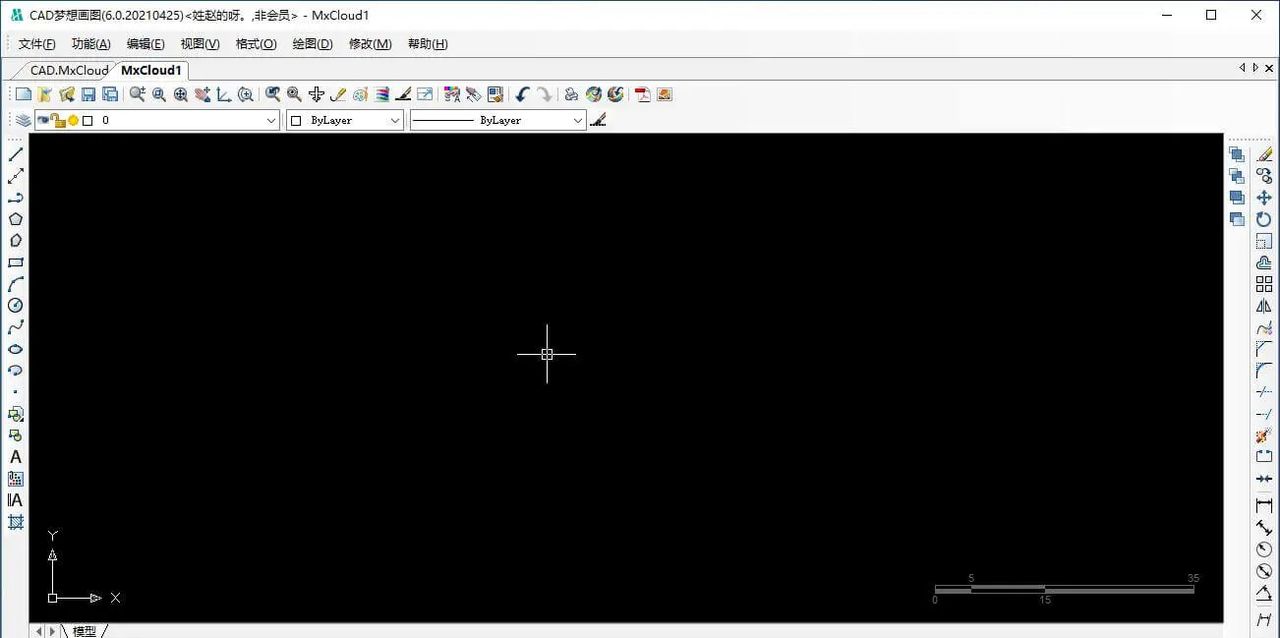Click the lineweight settings icon
This screenshot has width=1280, height=638.
pos(598,120)
